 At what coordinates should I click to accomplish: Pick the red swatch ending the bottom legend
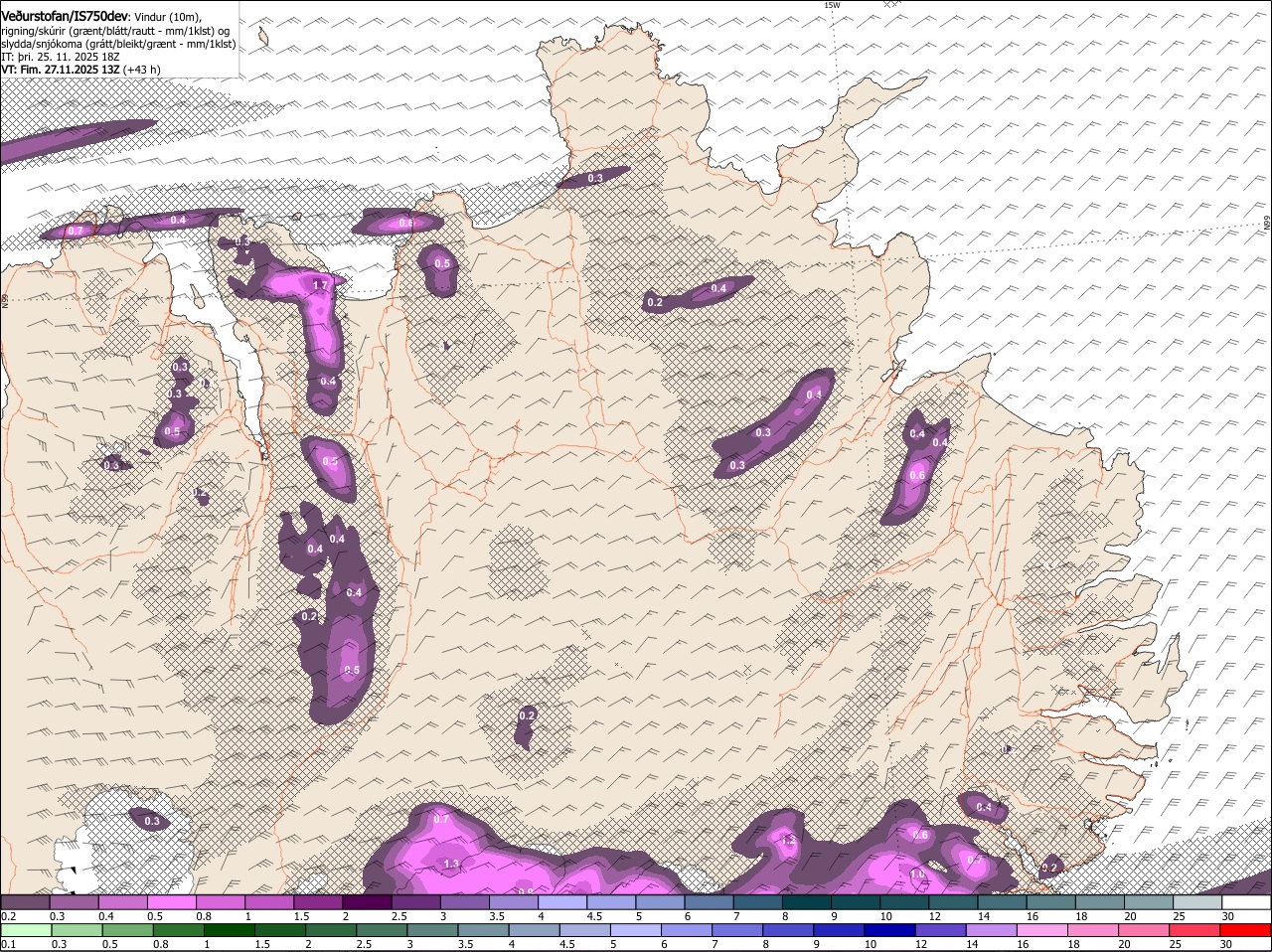1246,931
